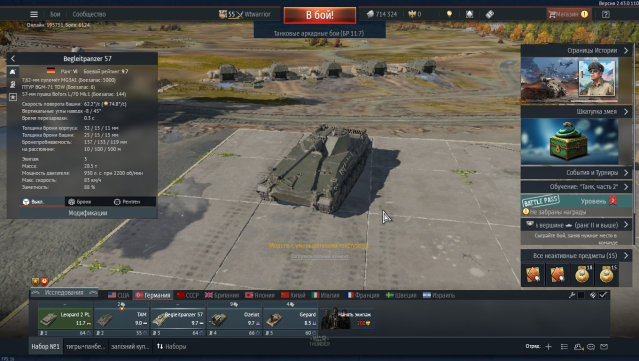This screenshot has height=361, width=639.
Task: Click the plus icon to add squad member
Action: 549,347
